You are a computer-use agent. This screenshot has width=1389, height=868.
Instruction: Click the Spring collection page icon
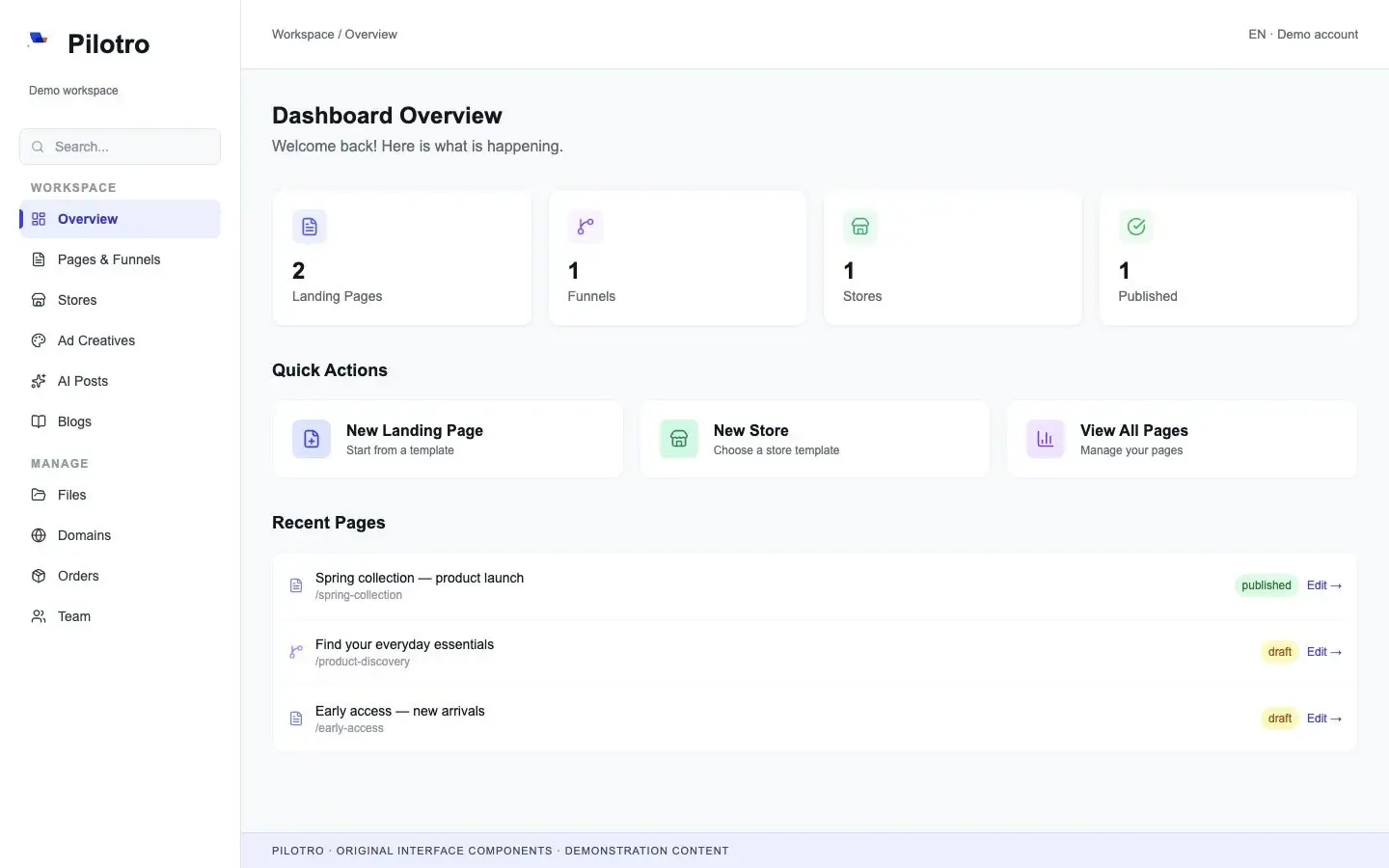pyautogui.click(x=296, y=585)
